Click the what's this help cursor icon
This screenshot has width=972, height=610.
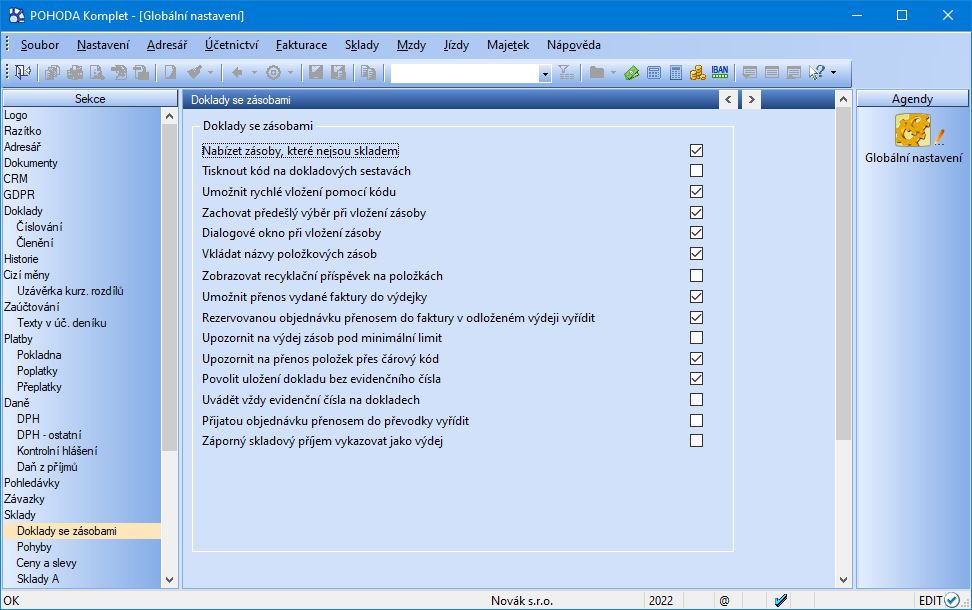click(x=817, y=73)
